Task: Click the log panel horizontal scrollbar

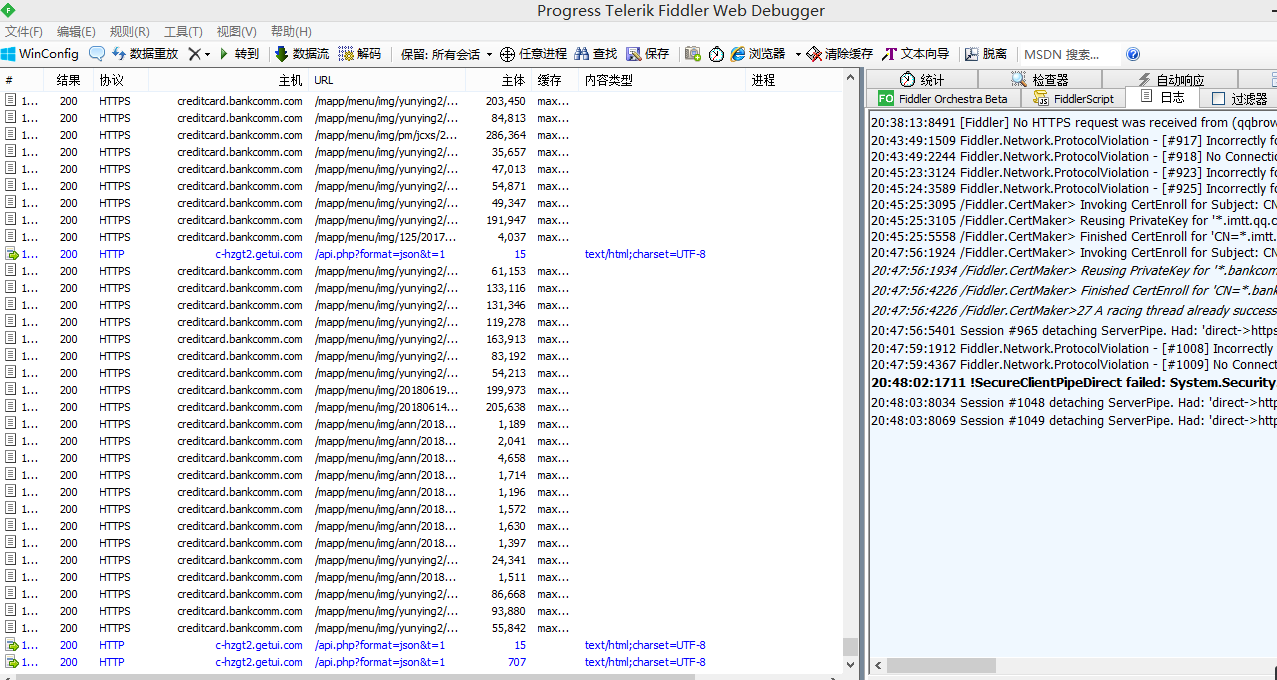Action: [940, 665]
